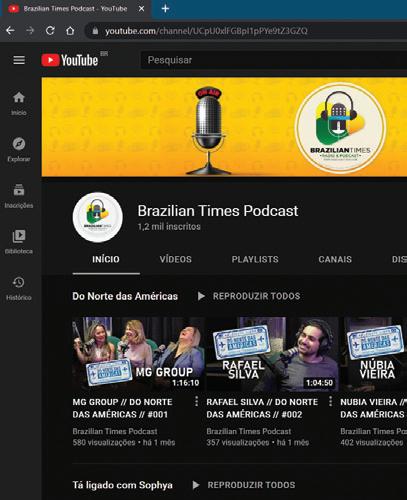
Task: Open the CANAIS tab
Action: point(335,259)
